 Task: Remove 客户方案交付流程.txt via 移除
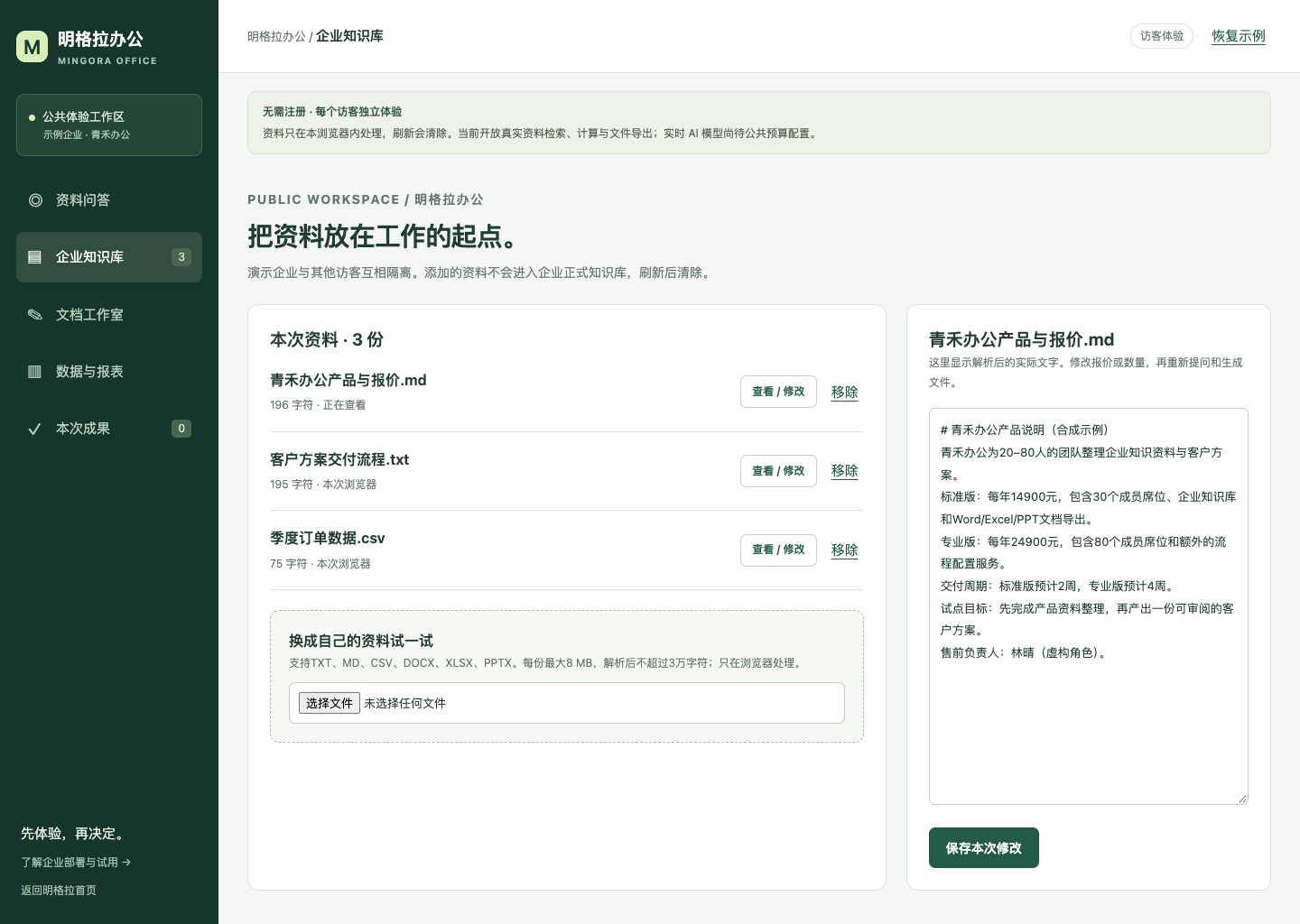point(845,471)
